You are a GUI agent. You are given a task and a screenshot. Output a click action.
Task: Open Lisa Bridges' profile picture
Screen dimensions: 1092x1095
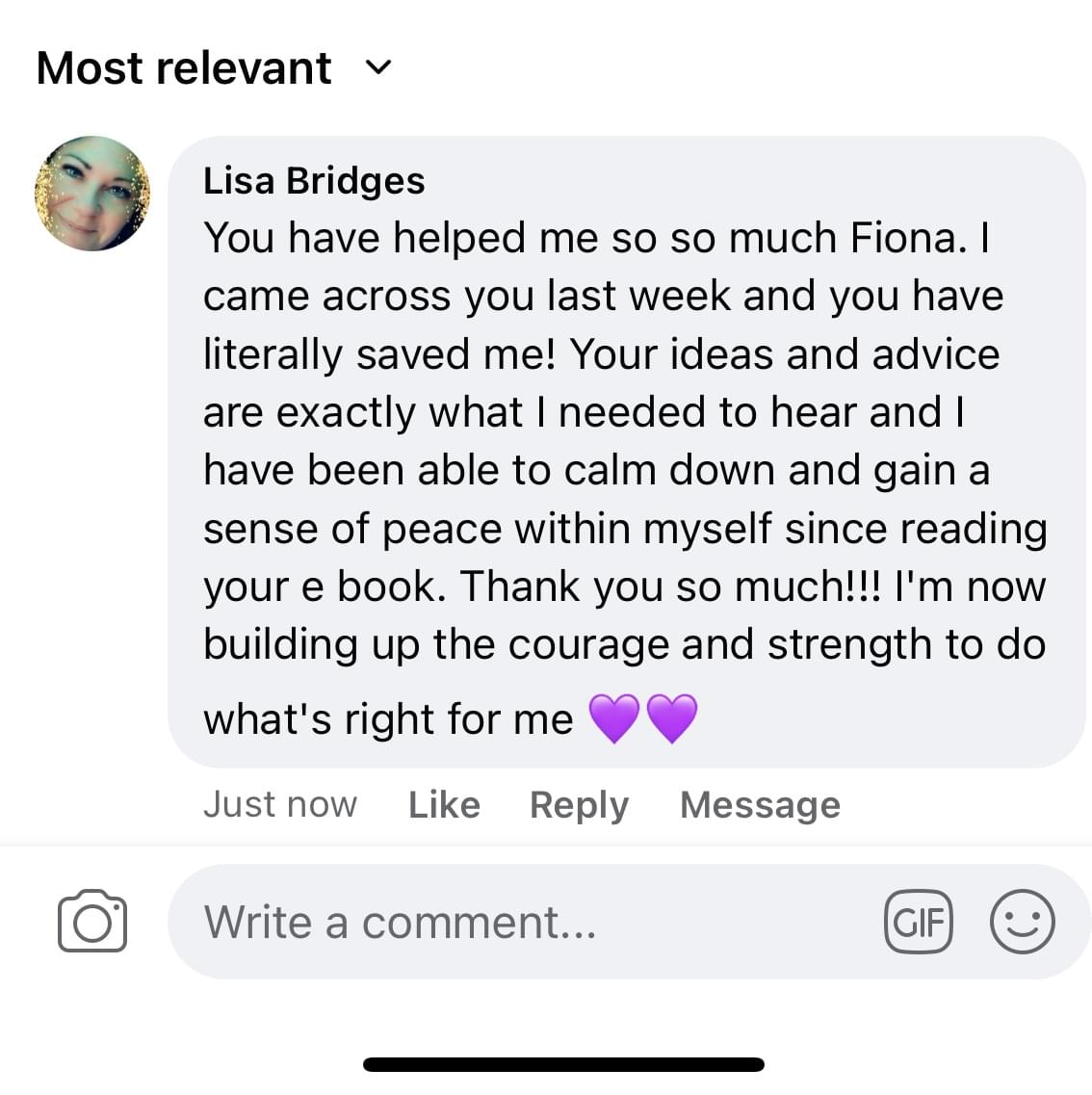[92, 194]
